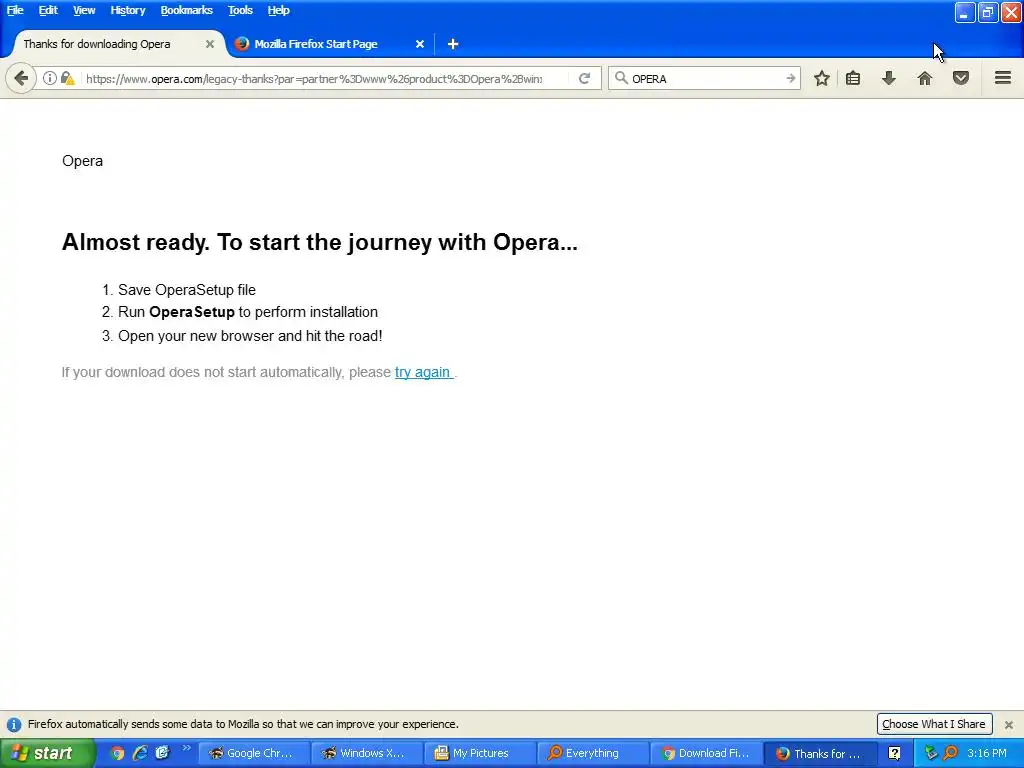The width and height of the screenshot is (1024, 768).
Task: Switch to My Pictures taskbar window
Action: tap(479, 754)
